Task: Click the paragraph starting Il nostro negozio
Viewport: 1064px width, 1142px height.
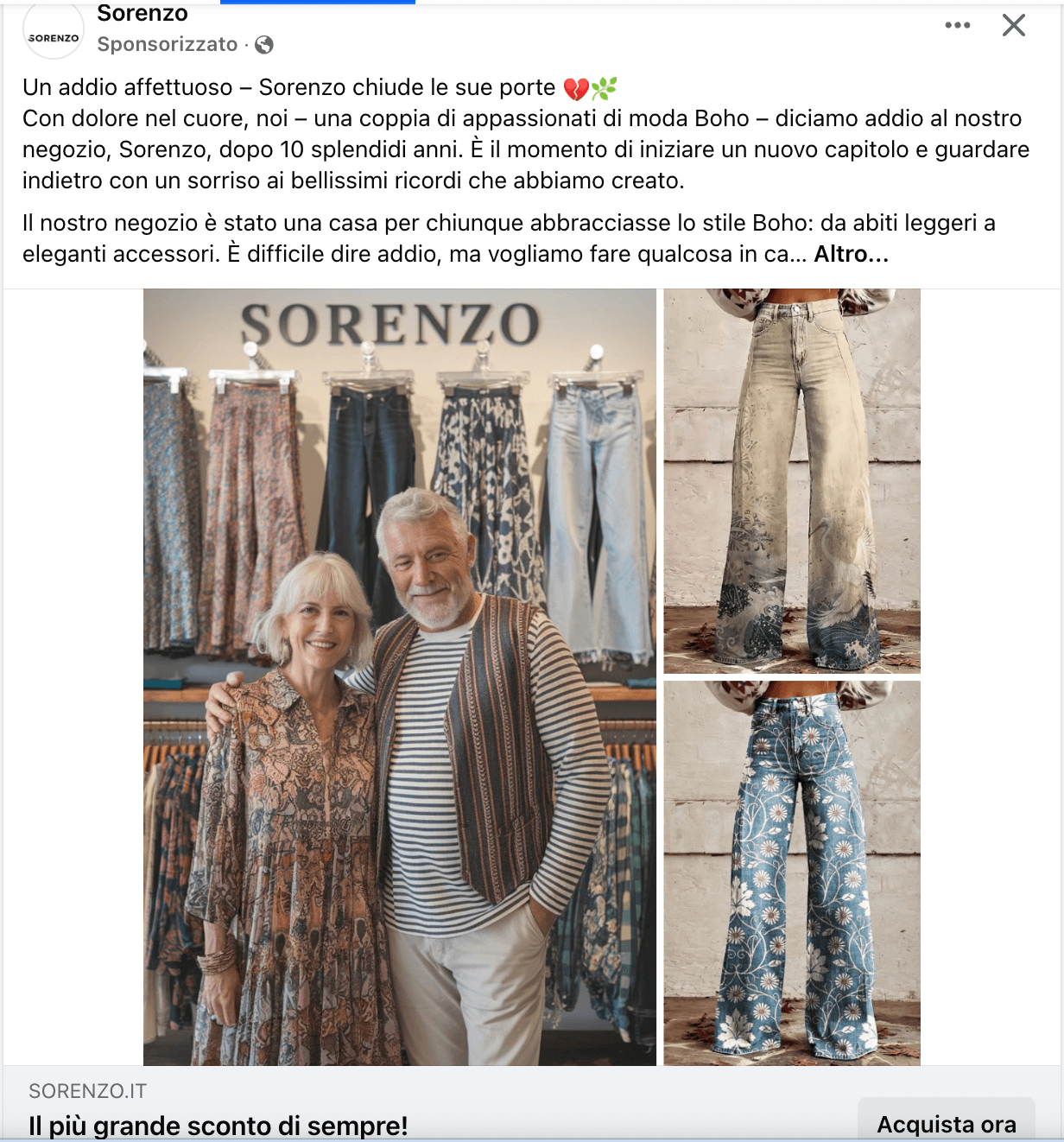Action: pyautogui.click(x=509, y=238)
